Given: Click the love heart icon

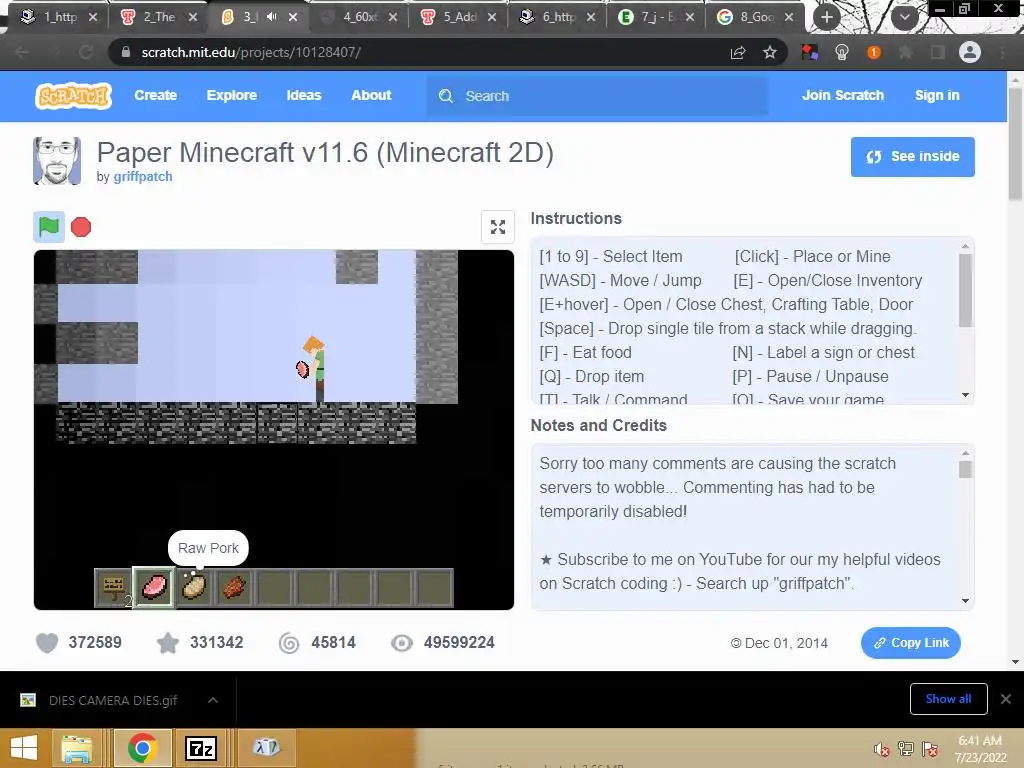Looking at the screenshot, I should click(x=47, y=643).
